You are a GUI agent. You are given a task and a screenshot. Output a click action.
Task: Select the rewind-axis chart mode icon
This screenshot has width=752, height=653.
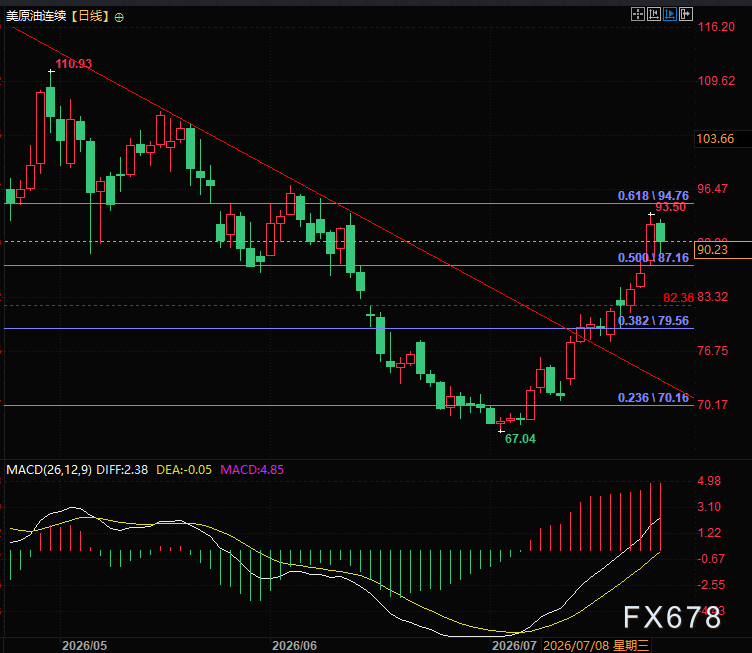(654, 14)
